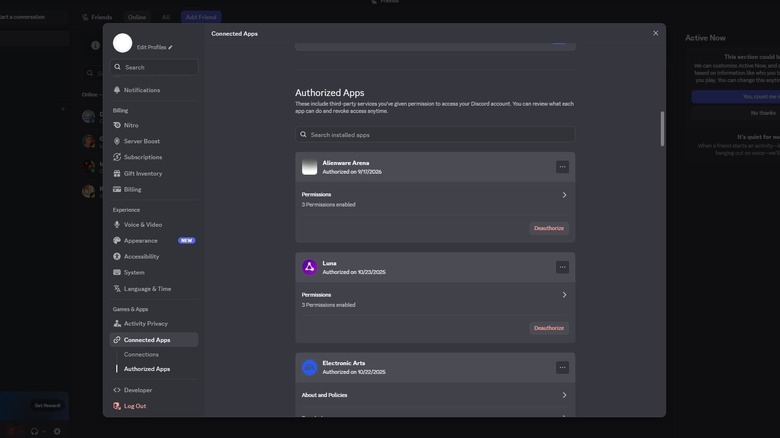Click the settings content scrollbar thumb
Screen dimensions: 780x438
pos(662,128)
